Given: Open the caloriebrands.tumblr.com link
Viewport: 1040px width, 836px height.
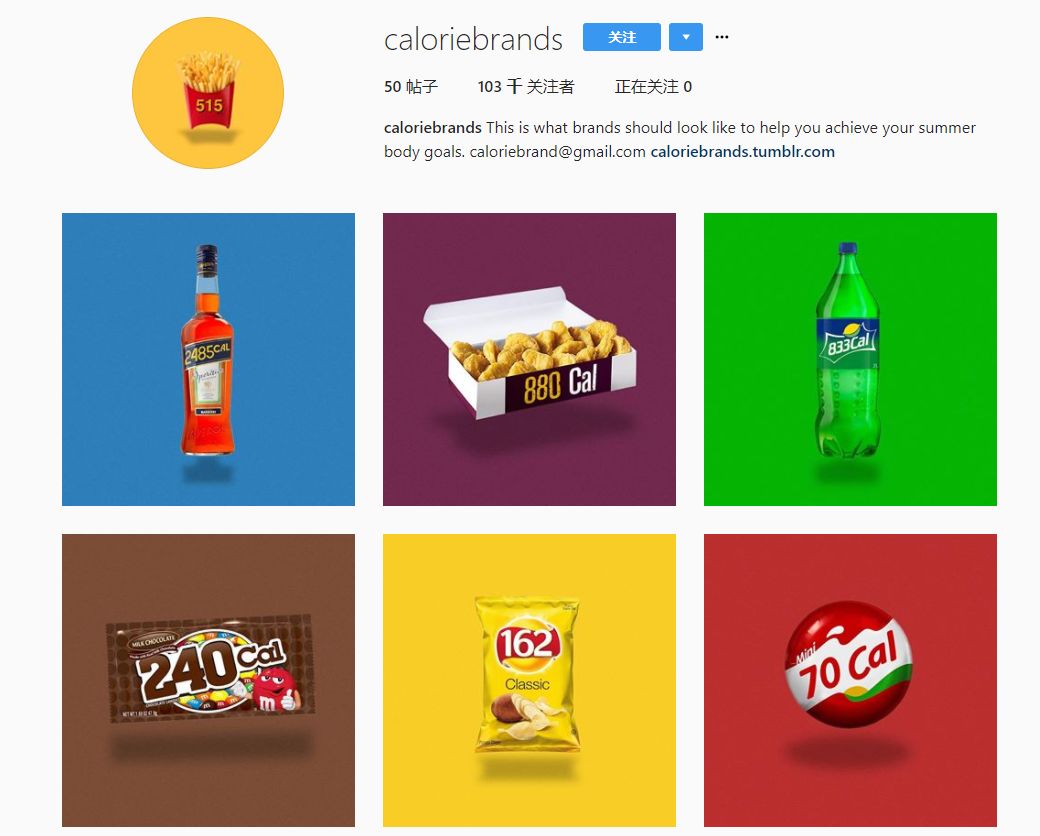Looking at the screenshot, I should click(742, 152).
